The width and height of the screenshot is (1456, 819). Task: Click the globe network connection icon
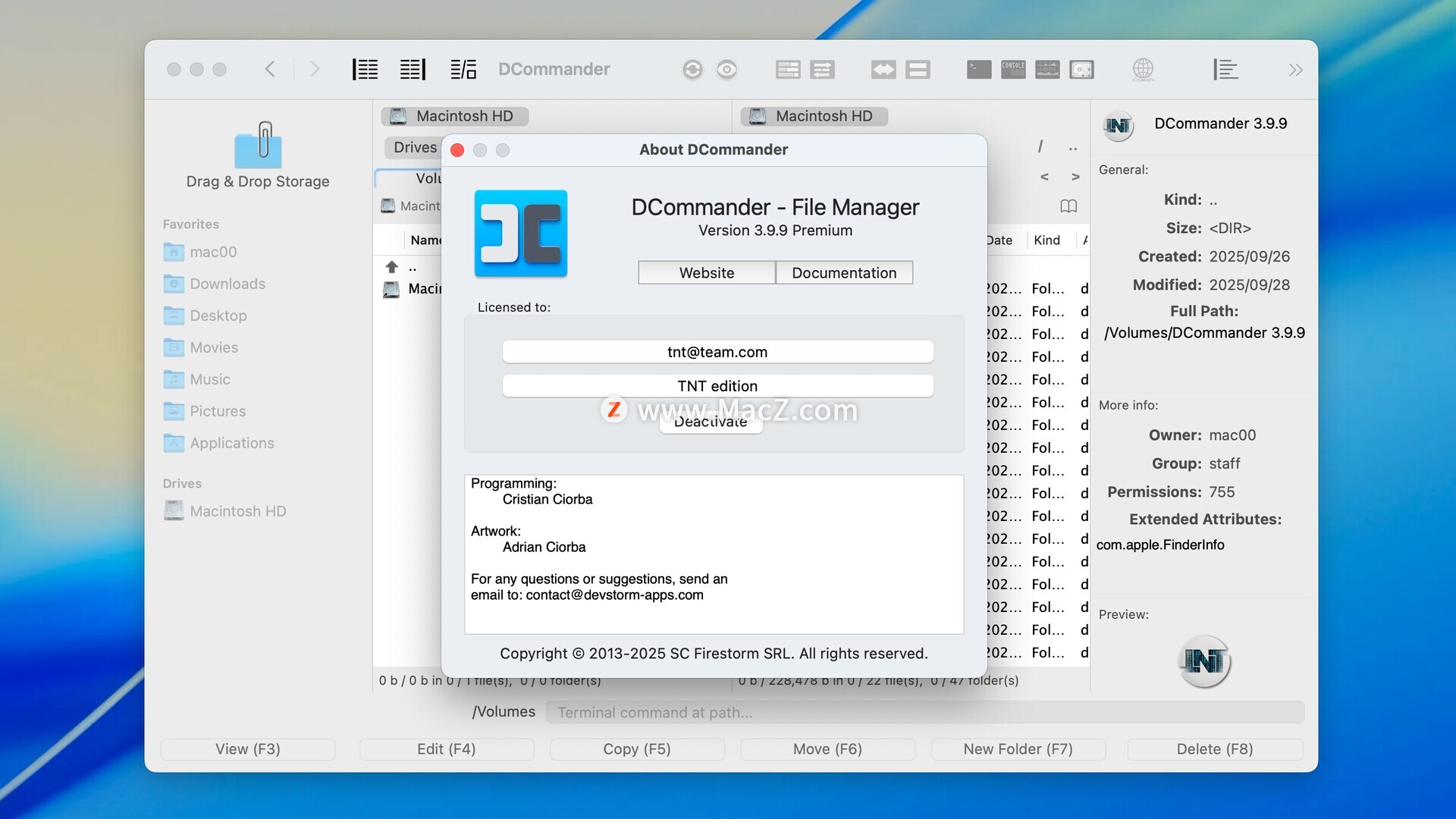click(x=1143, y=70)
